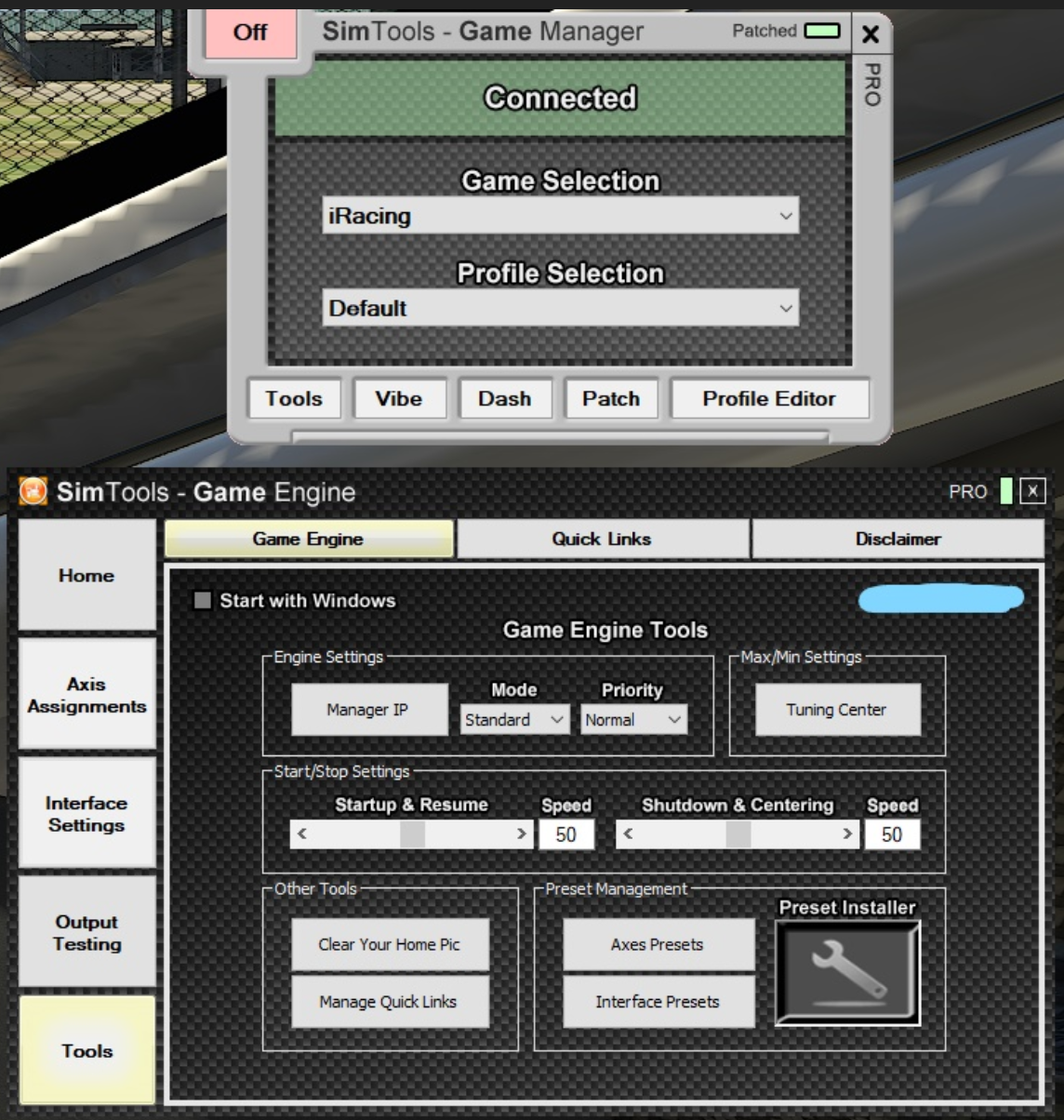The width and height of the screenshot is (1064, 1120).
Task: Click the Startup & Resume Speed field
Action: coord(566,834)
